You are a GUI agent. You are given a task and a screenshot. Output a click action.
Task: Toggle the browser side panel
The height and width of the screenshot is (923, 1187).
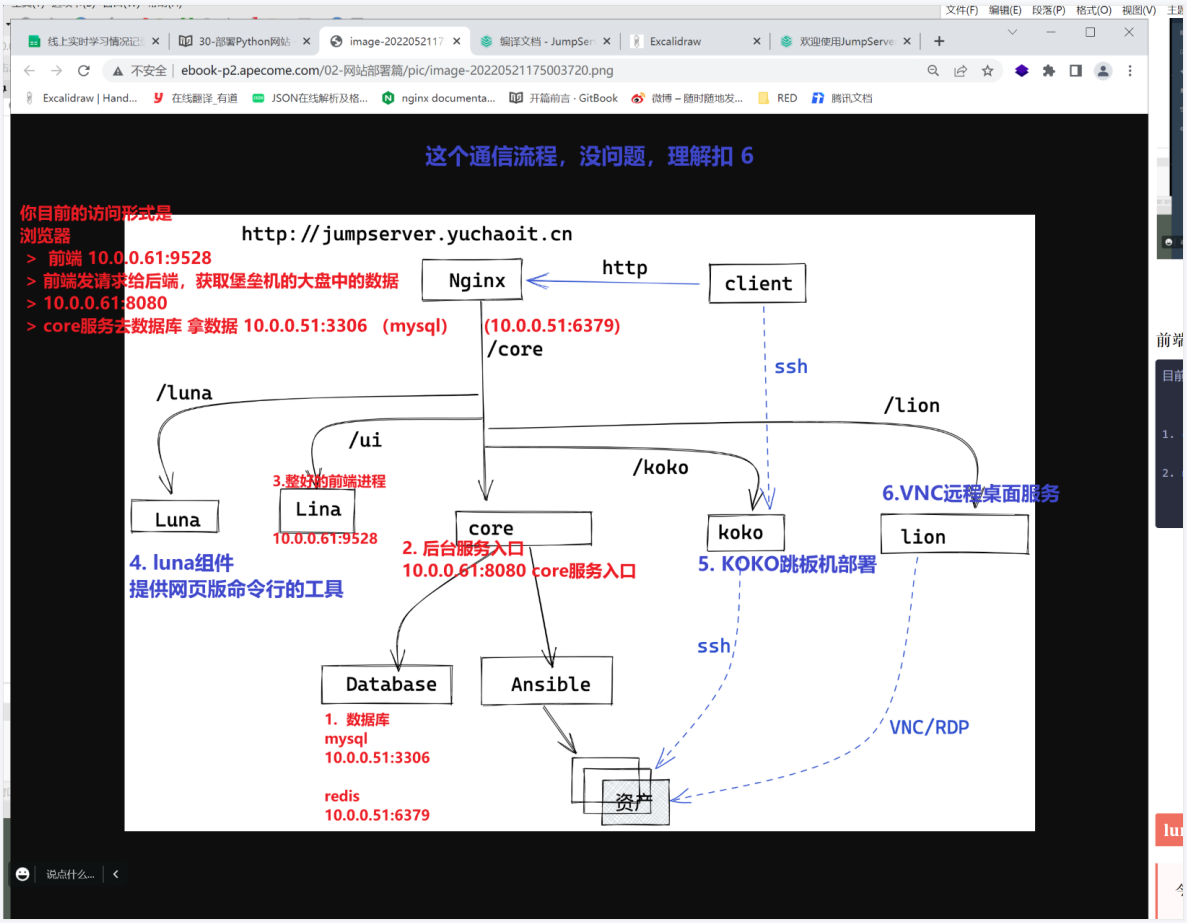[x=1076, y=70]
